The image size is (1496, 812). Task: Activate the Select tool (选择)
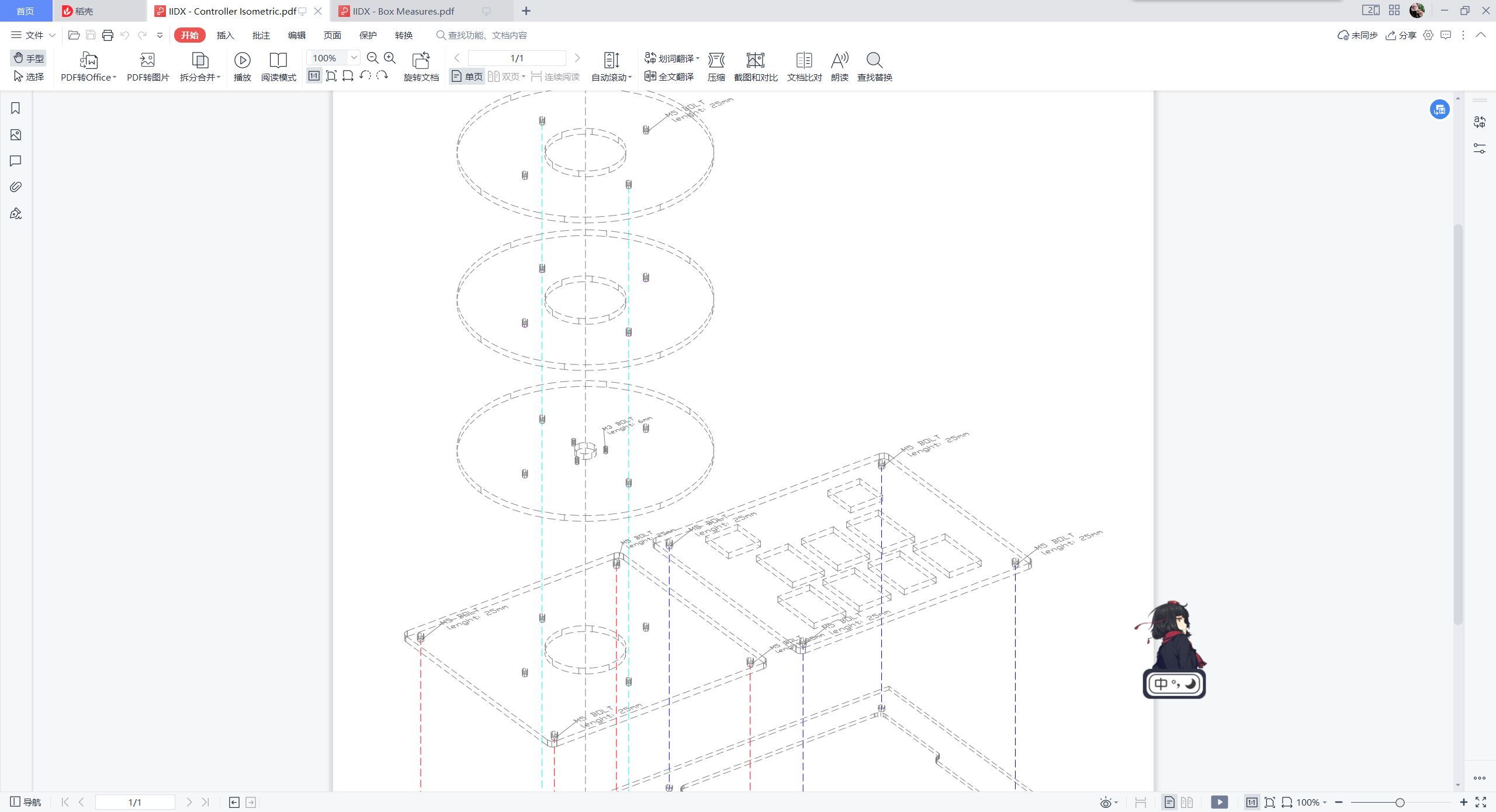pos(28,77)
